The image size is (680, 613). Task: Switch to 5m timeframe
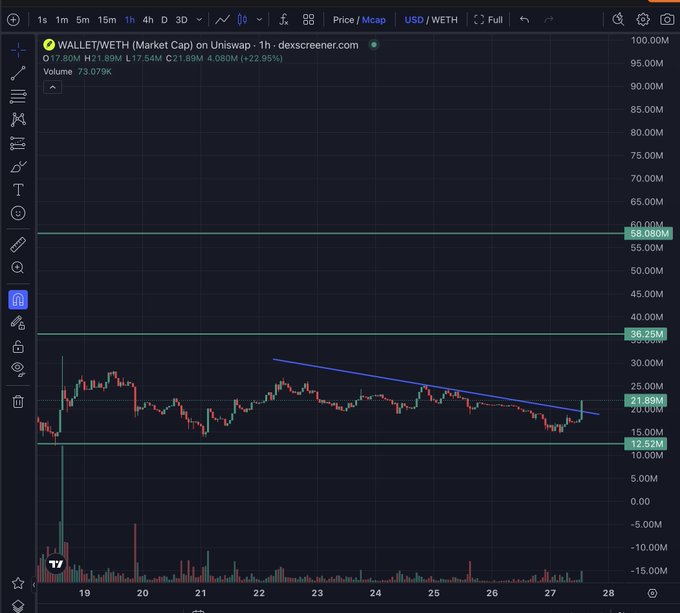pyautogui.click(x=83, y=20)
